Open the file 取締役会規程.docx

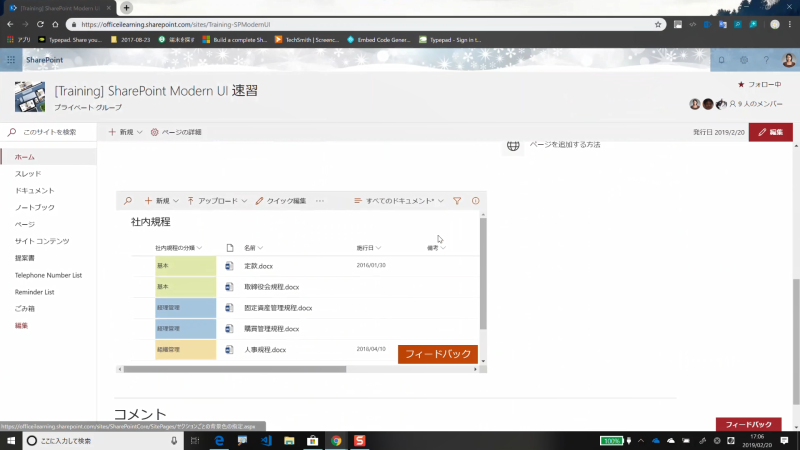pos(271,287)
